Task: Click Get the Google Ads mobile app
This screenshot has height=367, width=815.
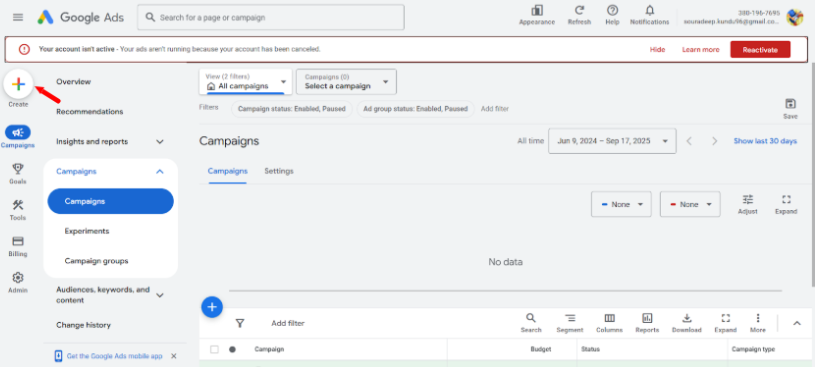Action: tap(114, 356)
